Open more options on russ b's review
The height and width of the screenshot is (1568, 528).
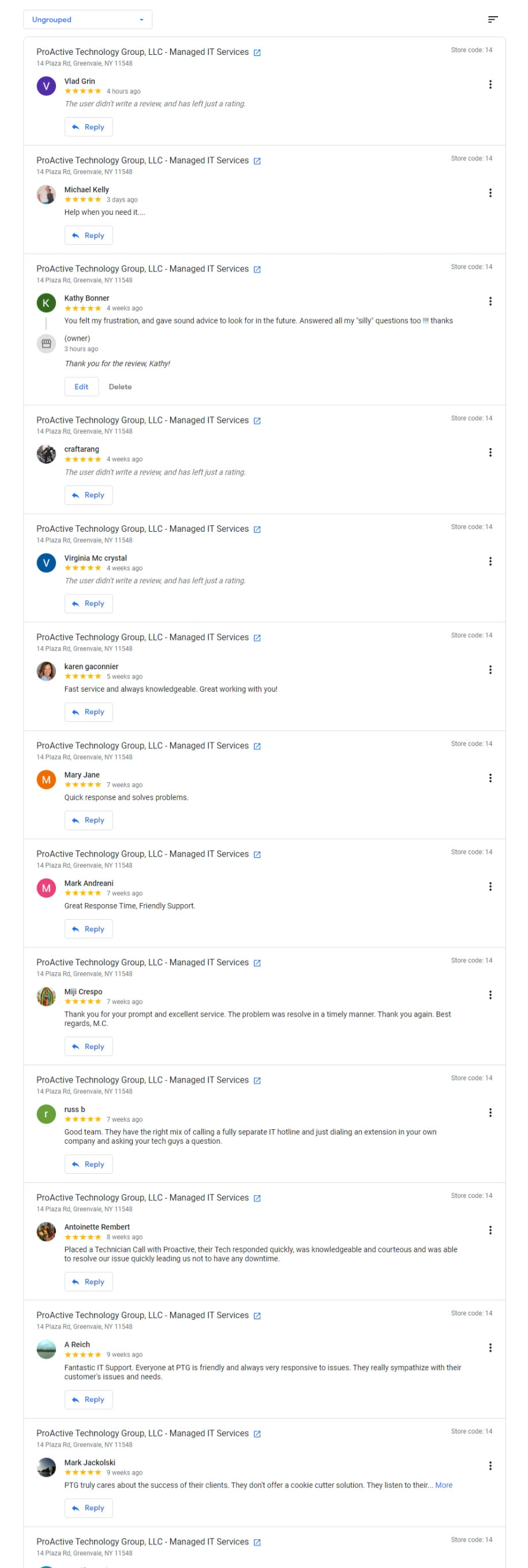tap(490, 1112)
